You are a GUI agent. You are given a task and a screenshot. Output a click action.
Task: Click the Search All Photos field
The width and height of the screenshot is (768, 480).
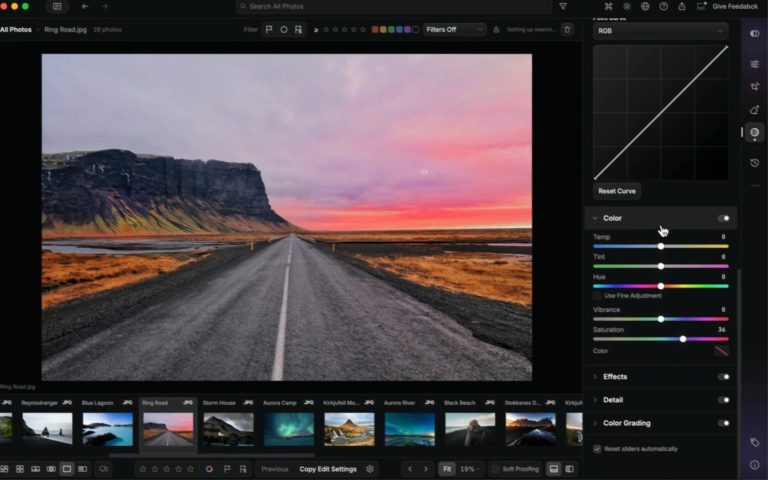pos(394,6)
